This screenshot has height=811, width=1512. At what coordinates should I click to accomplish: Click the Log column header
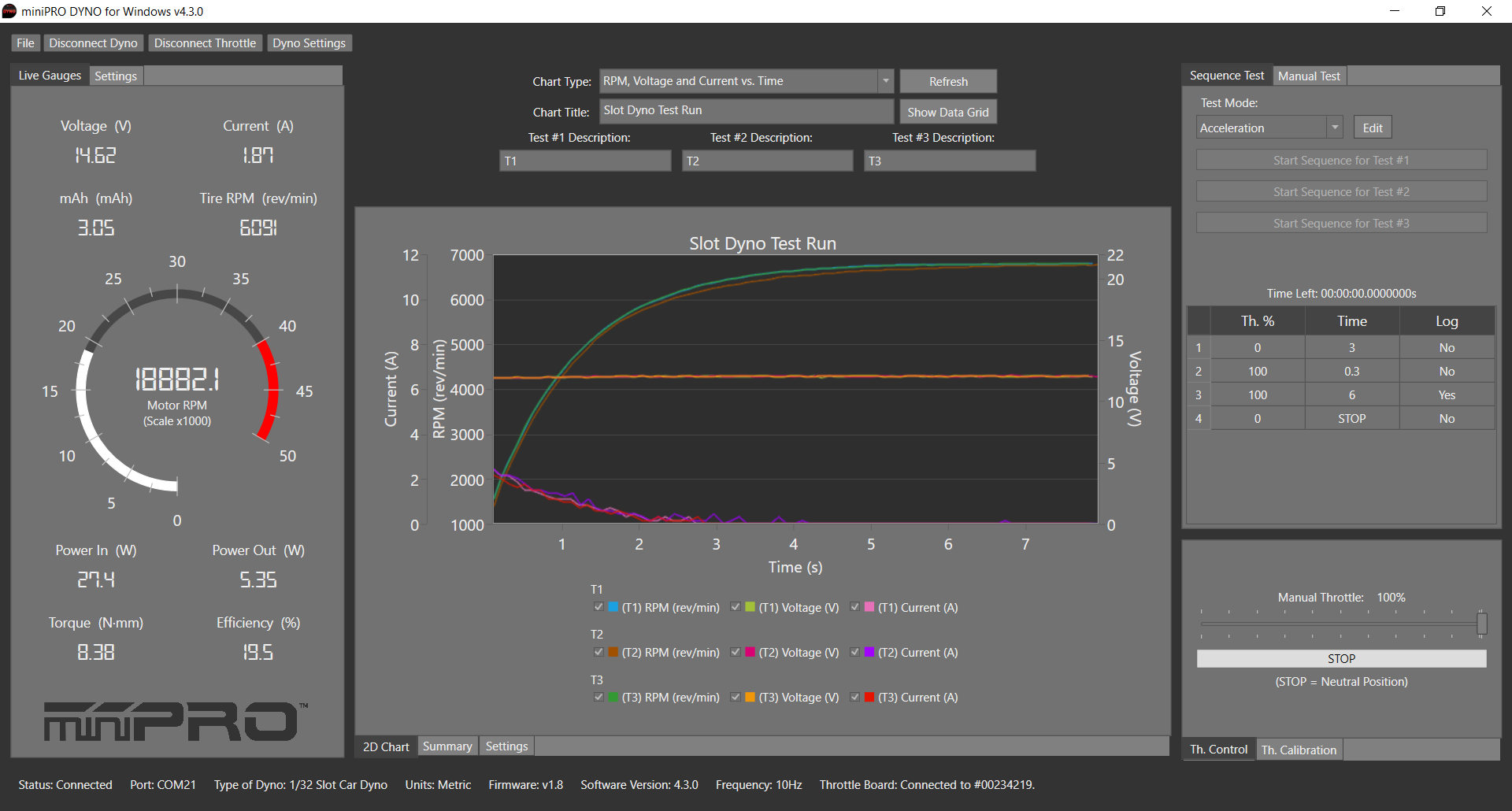click(1447, 320)
